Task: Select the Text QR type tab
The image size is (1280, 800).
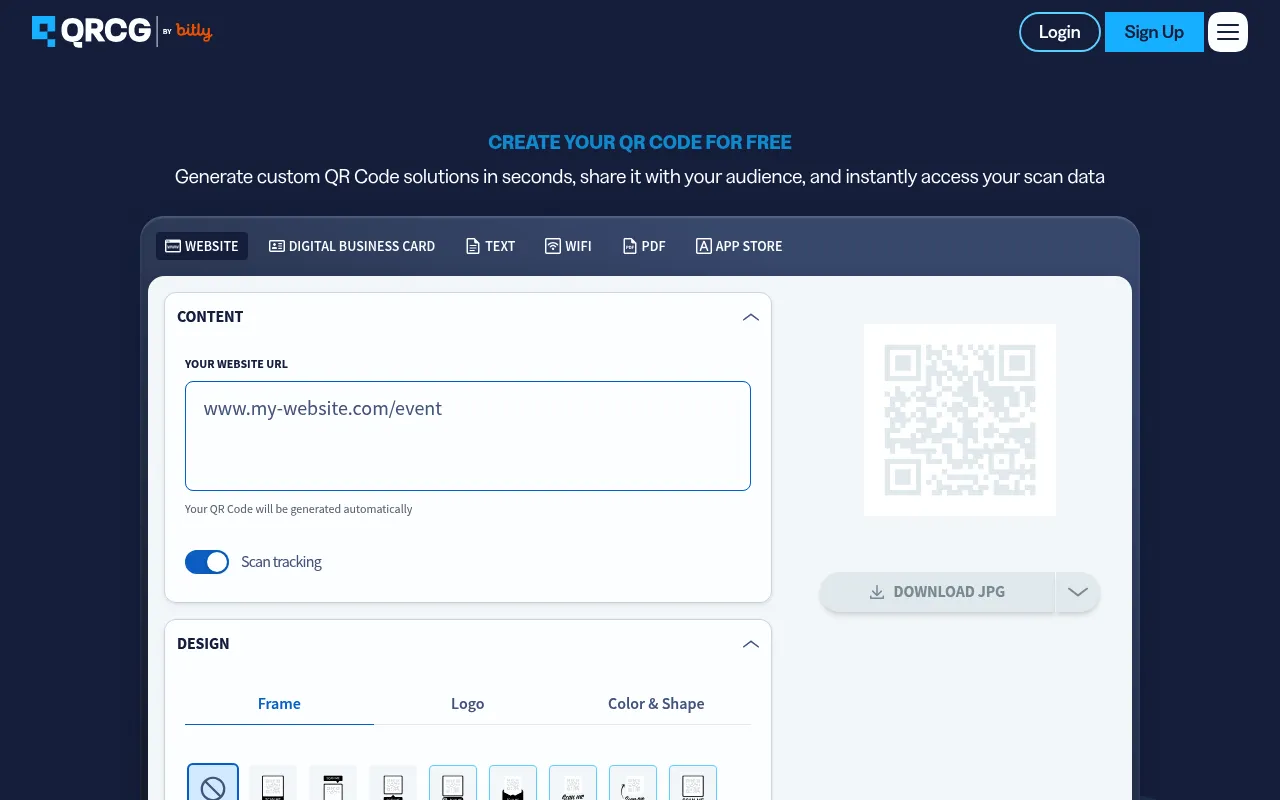Action: pos(491,246)
